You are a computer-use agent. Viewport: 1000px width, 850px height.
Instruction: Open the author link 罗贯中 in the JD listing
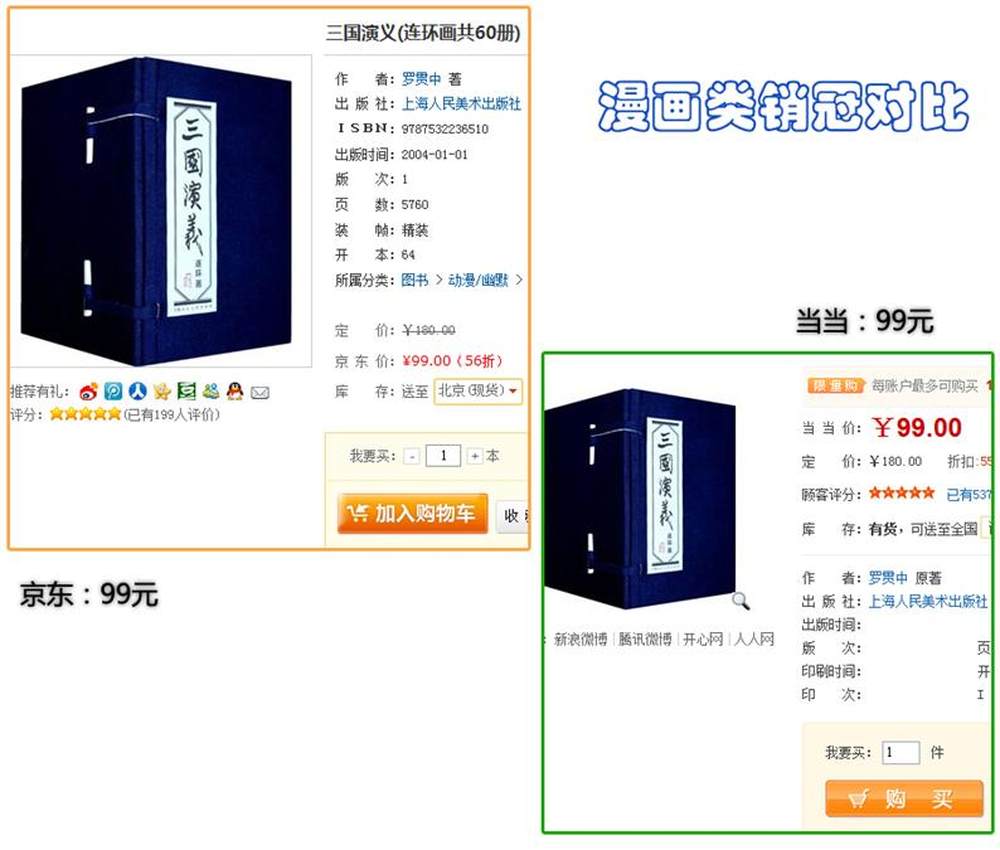pos(421,79)
